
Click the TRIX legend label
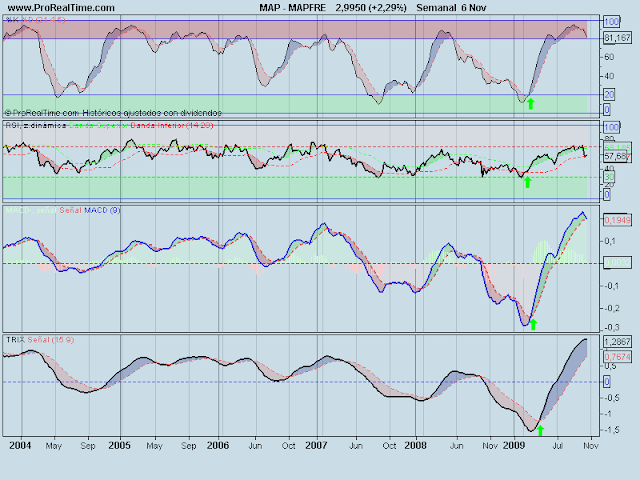click(x=16, y=340)
